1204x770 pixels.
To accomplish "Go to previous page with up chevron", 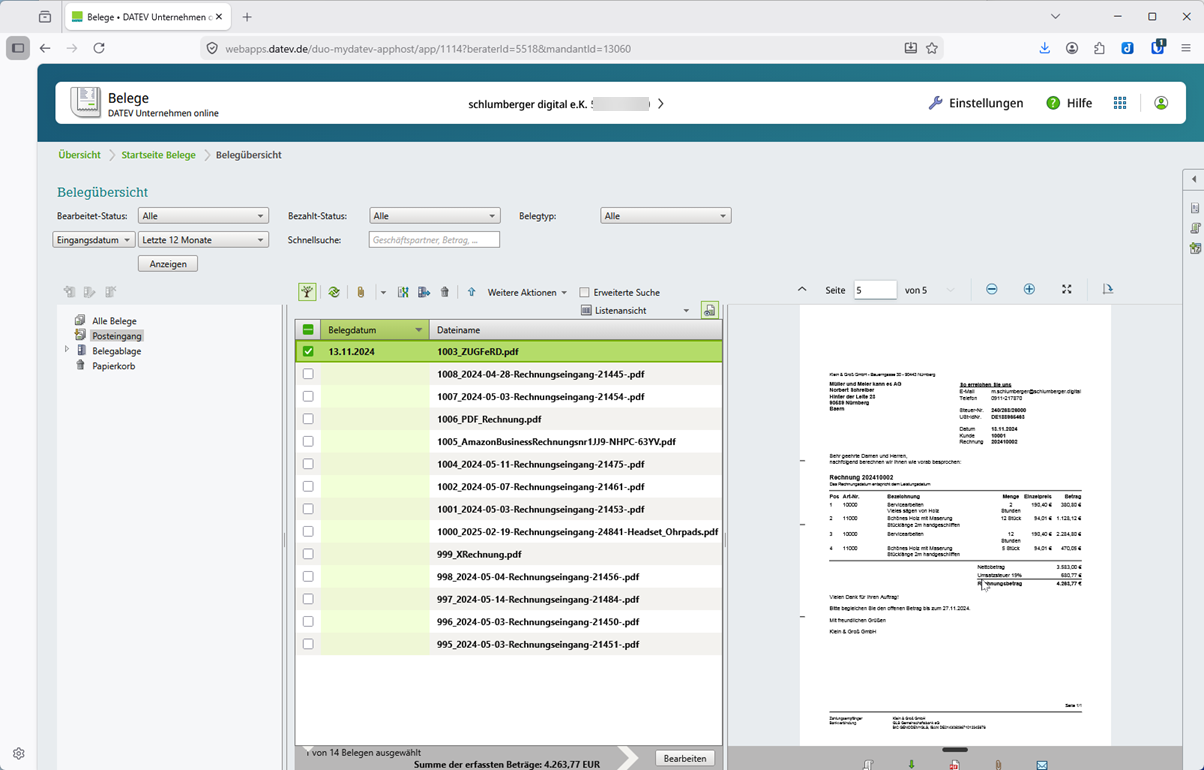I will tap(802, 290).
